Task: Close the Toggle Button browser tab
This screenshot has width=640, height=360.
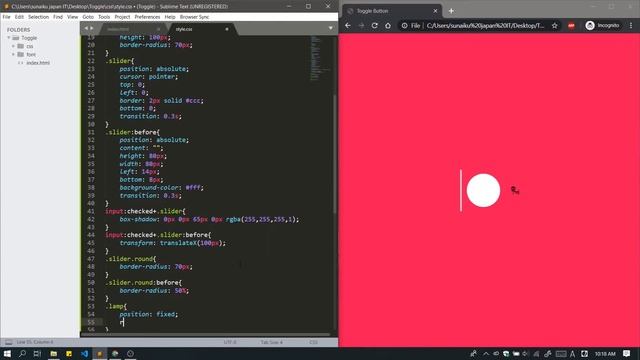Action: 435,11
